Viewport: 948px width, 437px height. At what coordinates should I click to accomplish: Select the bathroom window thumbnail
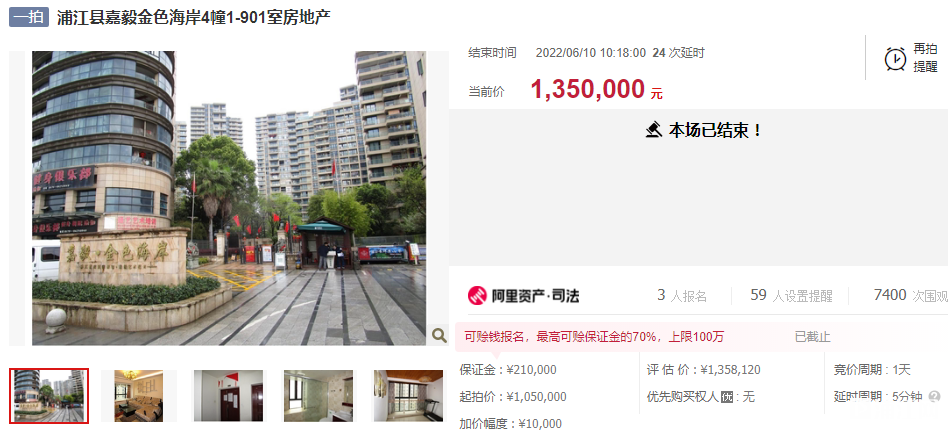click(x=320, y=396)
